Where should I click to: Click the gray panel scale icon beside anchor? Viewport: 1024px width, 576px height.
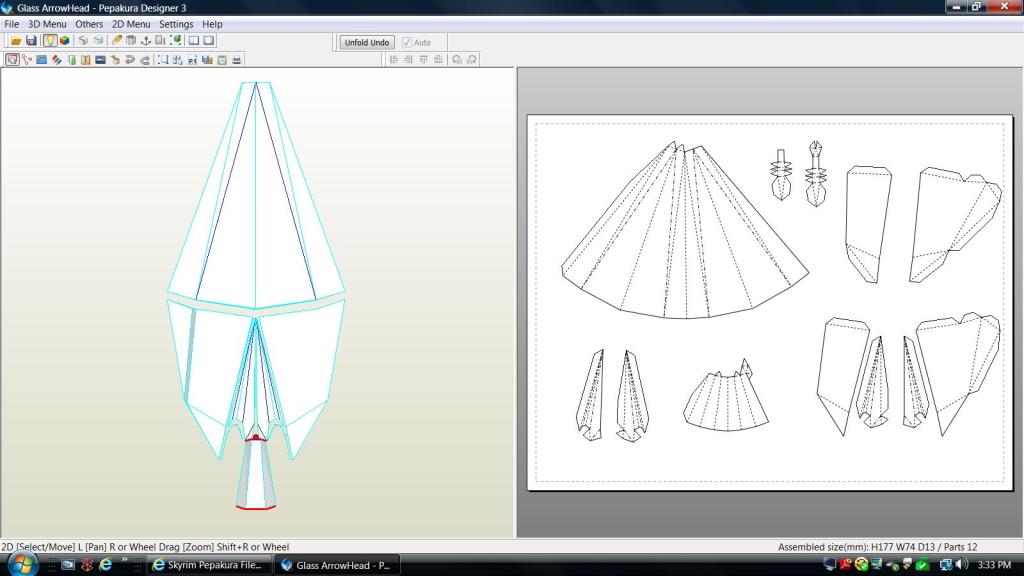pos(161,40)
